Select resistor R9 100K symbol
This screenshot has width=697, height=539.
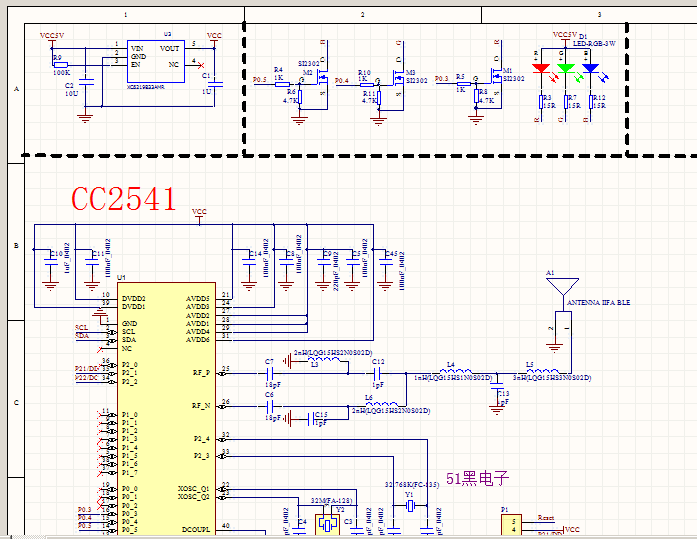click(60, 65)
